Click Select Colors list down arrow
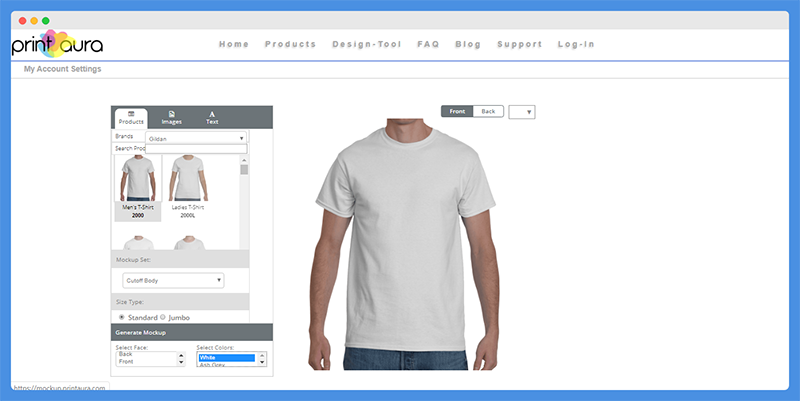The image size is (800, 401). point(262,362)
